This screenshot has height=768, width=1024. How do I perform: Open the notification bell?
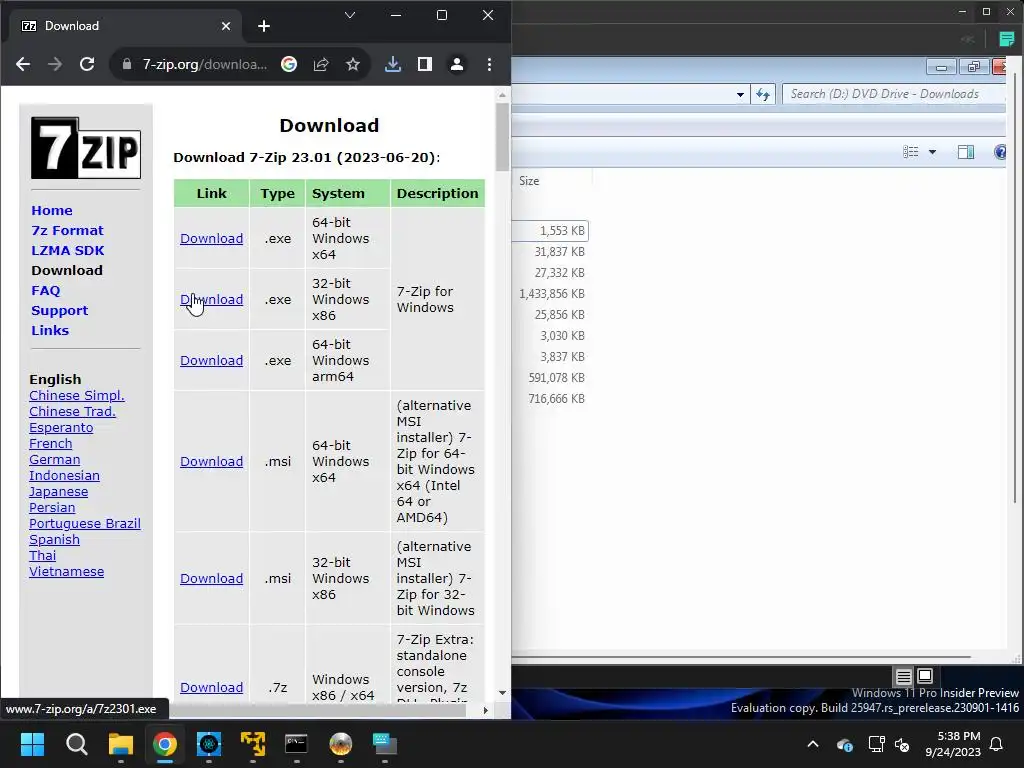(997, 744)
